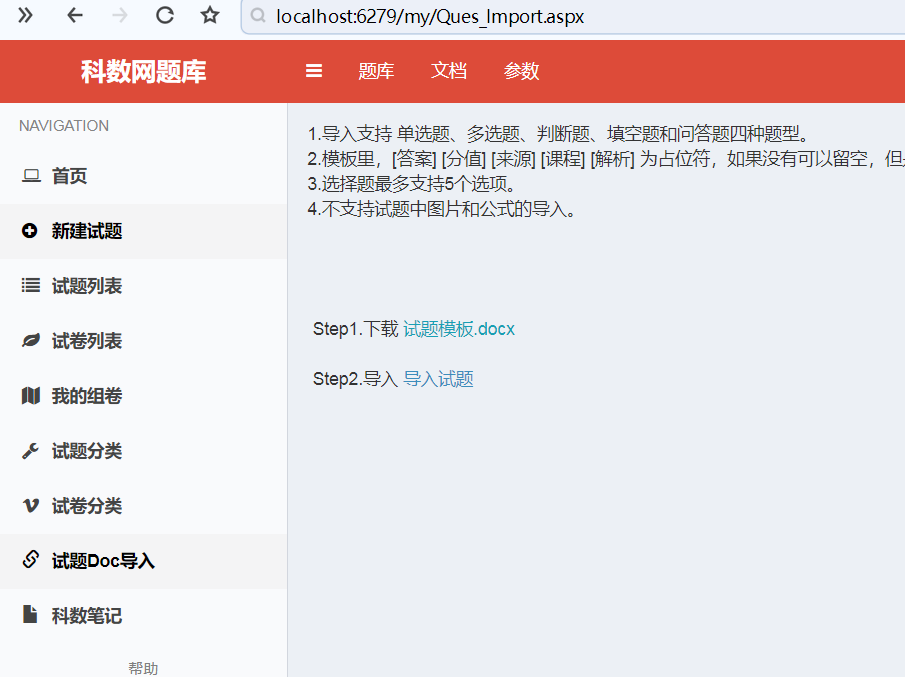This screenshot has width=905, height=677.
Task: Open the 文档 menu item
Action: 449,70
